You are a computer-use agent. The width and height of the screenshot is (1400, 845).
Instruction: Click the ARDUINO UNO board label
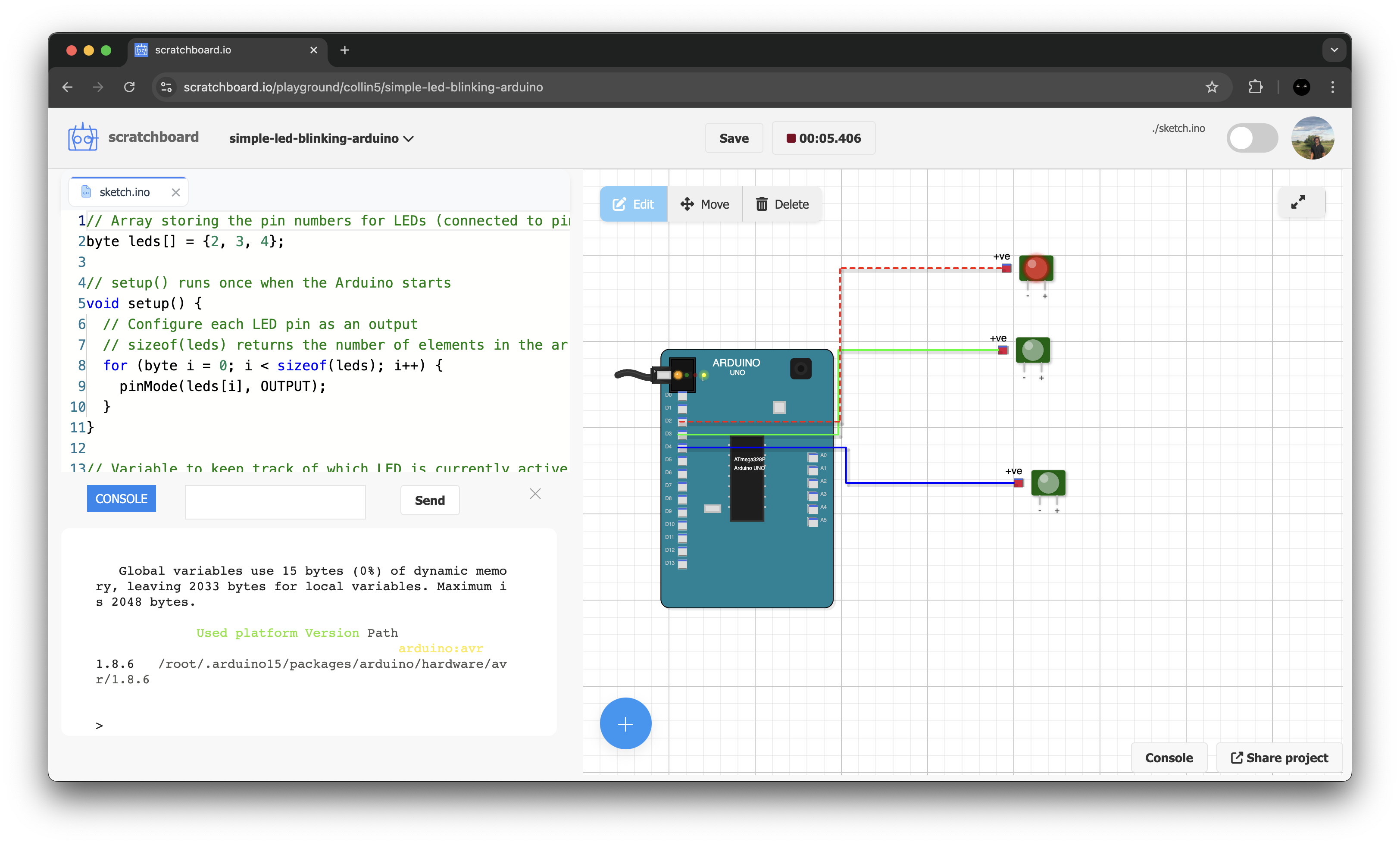click(736, 366)
